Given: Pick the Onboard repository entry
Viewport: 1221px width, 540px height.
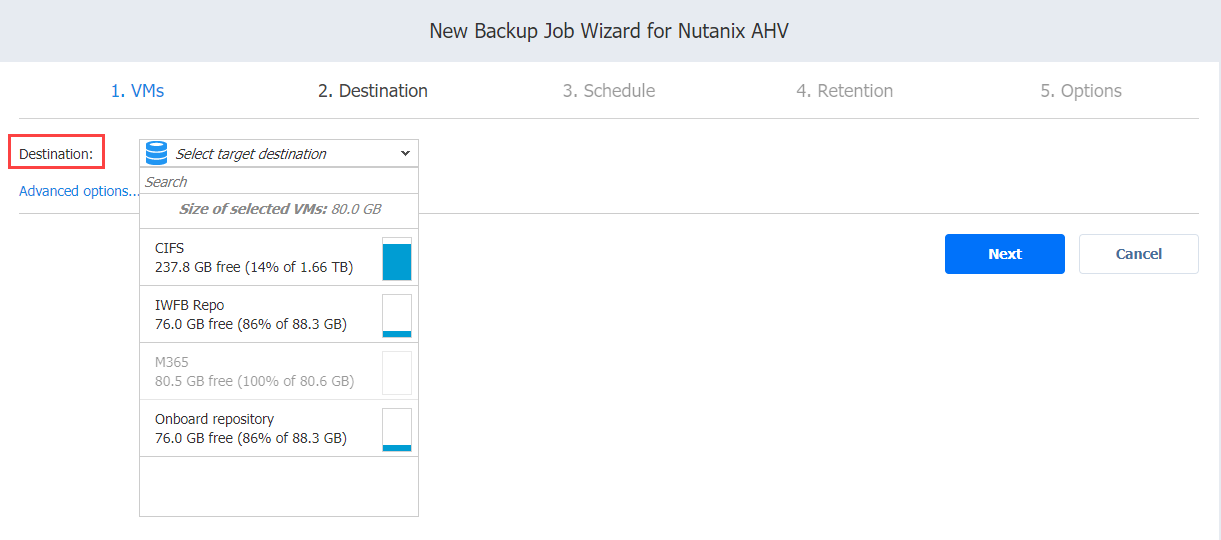Looking at the screenshot, I should (x=279, y=429).
